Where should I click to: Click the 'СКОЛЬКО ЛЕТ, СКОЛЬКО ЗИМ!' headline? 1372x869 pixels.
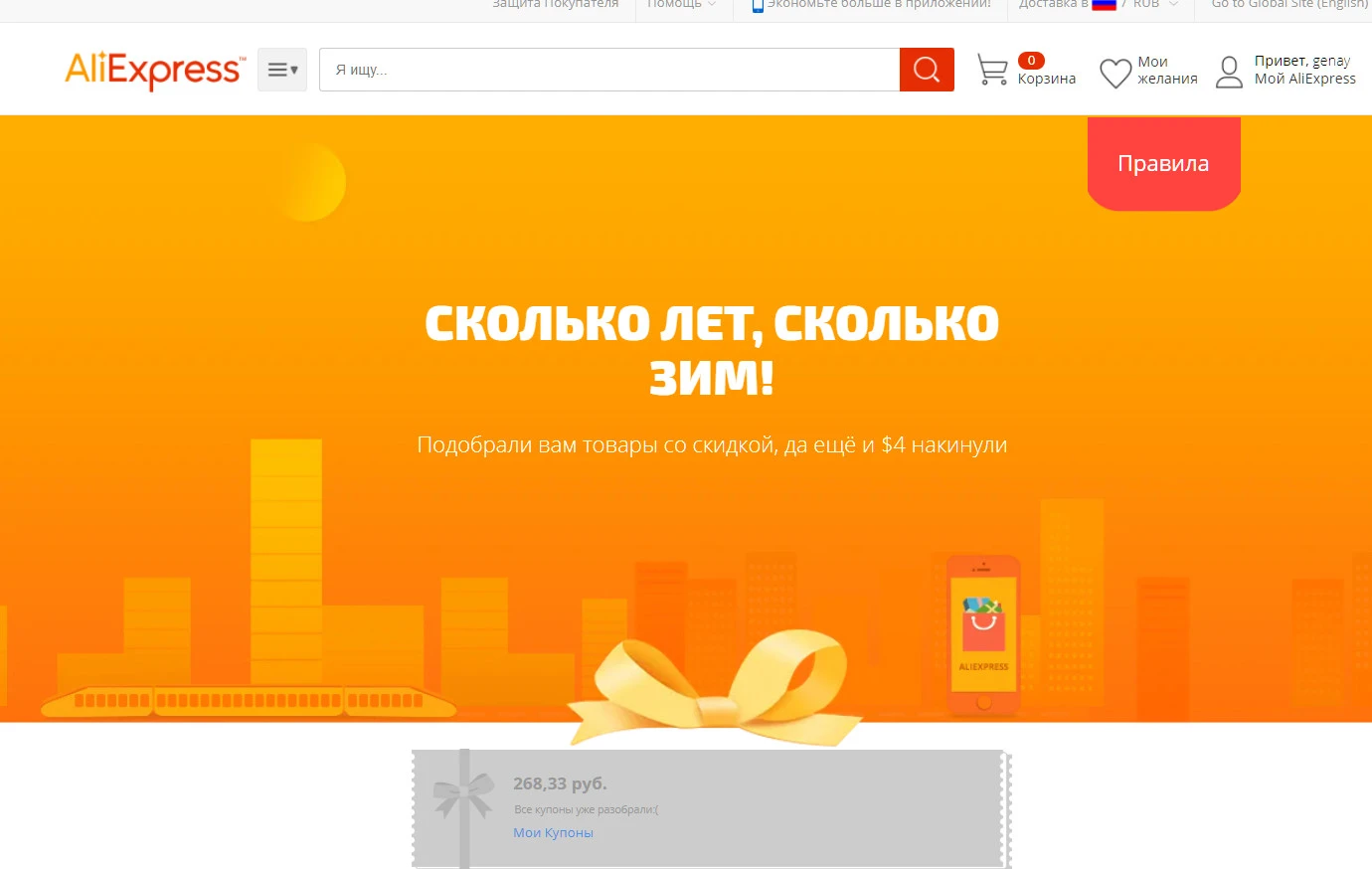(712, 350)
